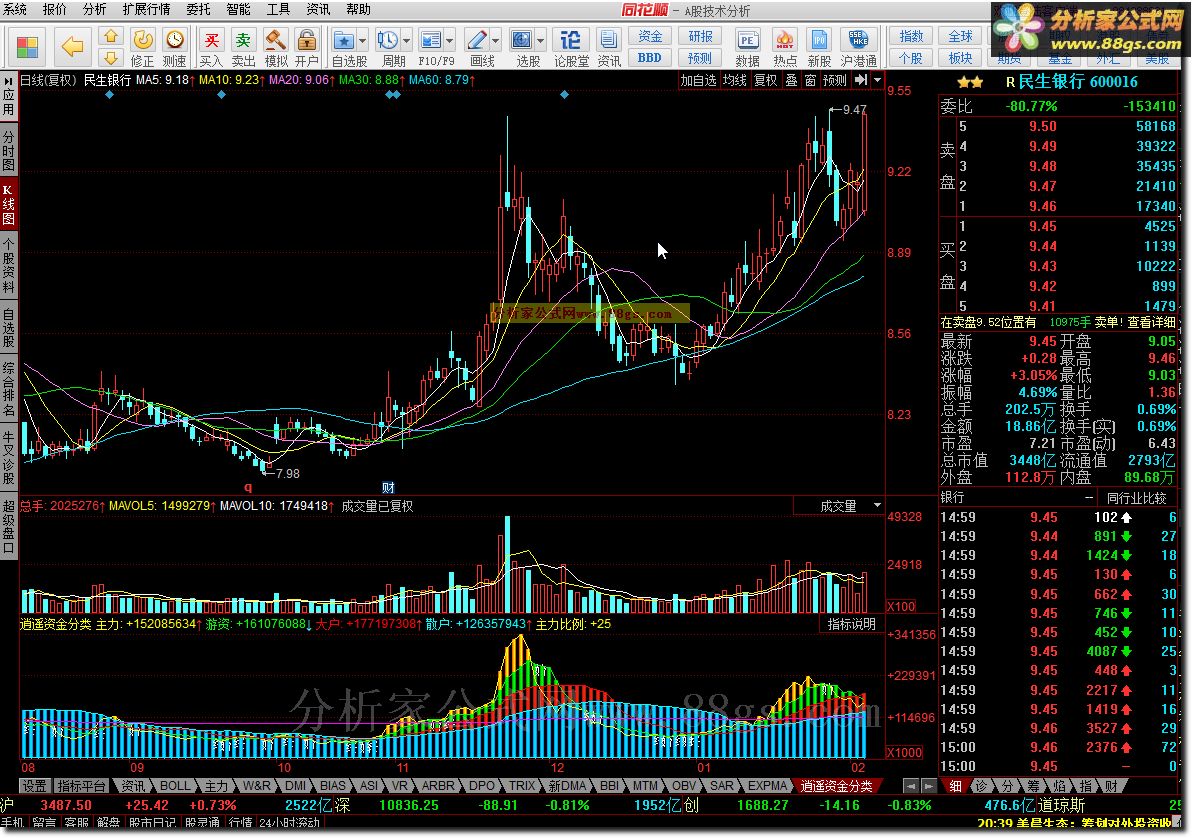
Task: Switch to the BOLL indicator tab
Action: coord(174,785)
